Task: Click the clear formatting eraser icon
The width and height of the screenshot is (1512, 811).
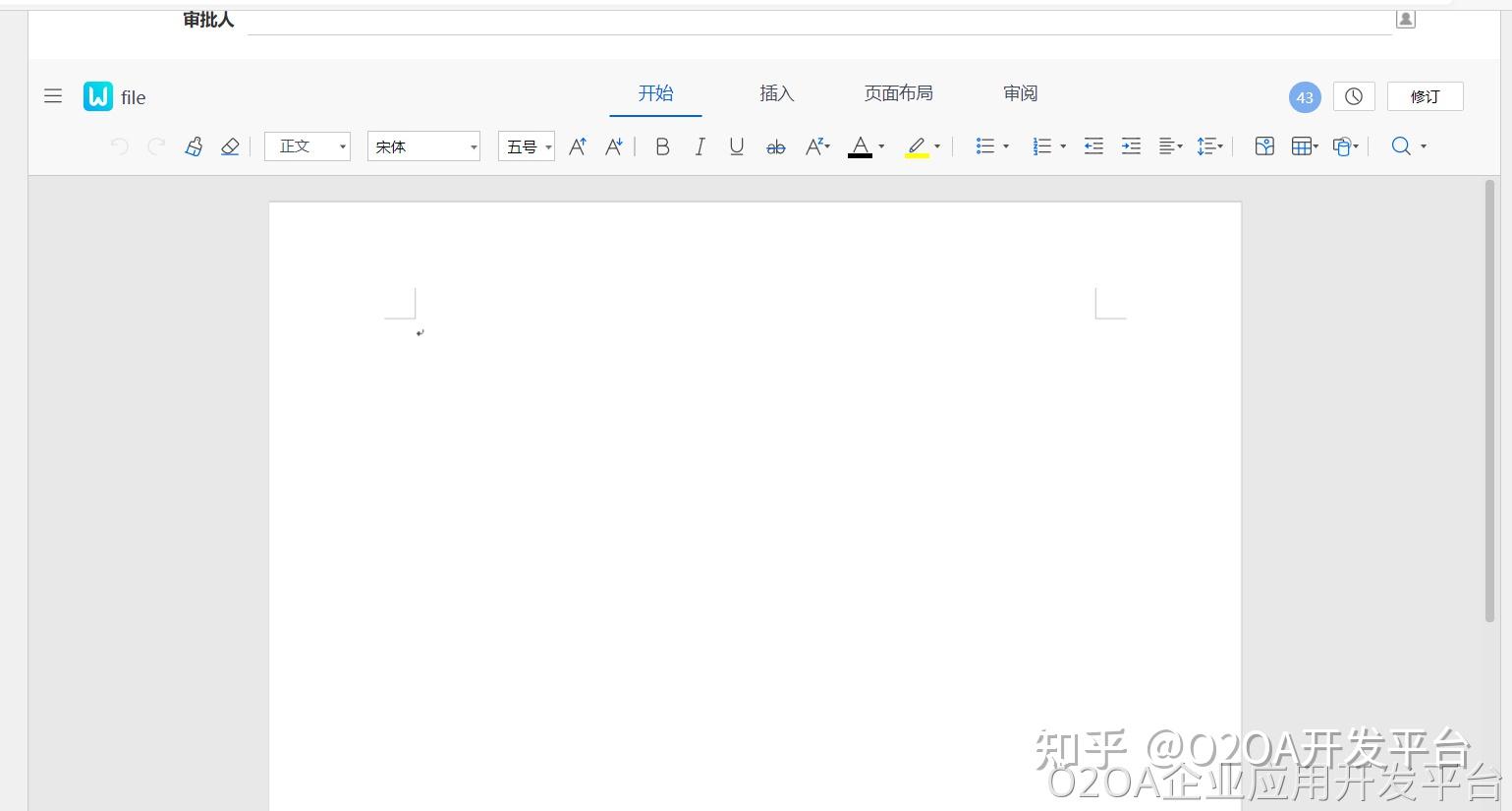Action: (230, 145)
